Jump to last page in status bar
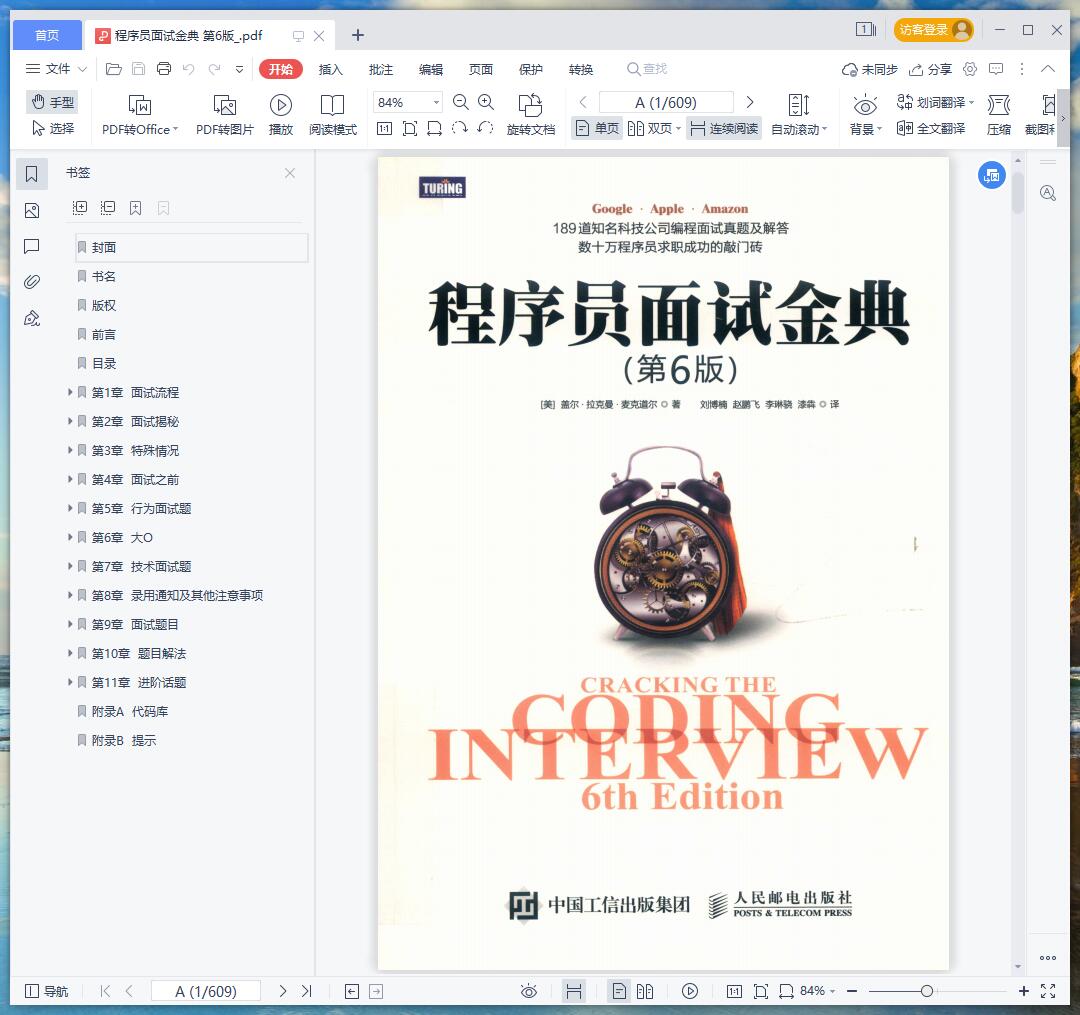Screen dimensions: 1080x1015 pos(307,991)
